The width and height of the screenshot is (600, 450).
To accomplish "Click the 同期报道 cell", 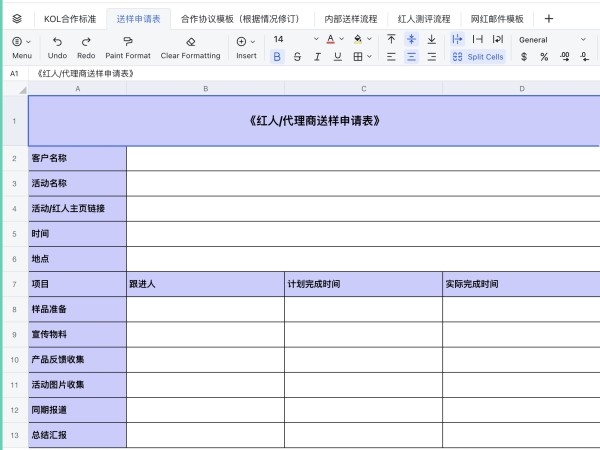I will point(77,410).
